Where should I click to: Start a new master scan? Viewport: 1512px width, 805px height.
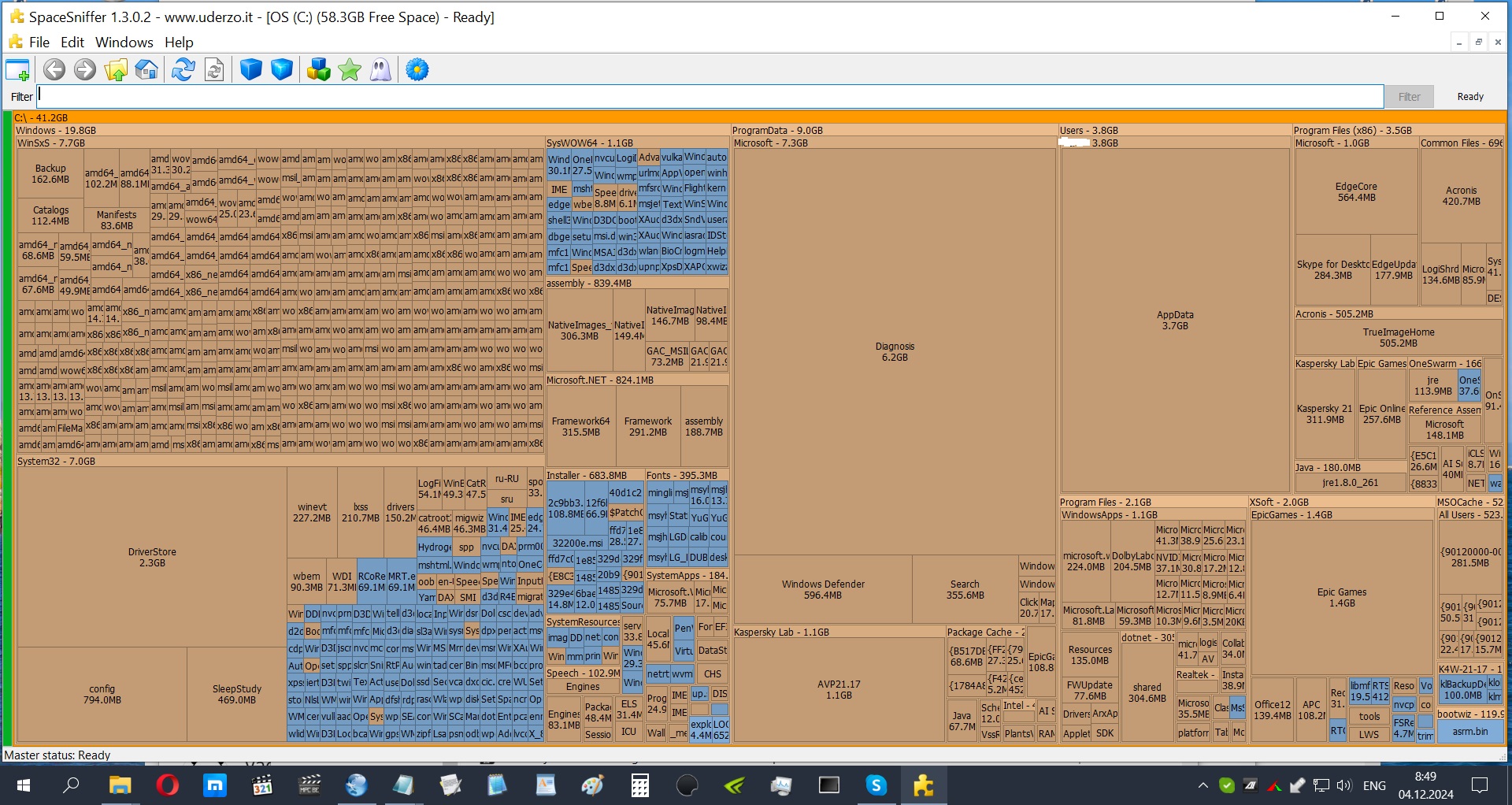(x=183, y=70)
